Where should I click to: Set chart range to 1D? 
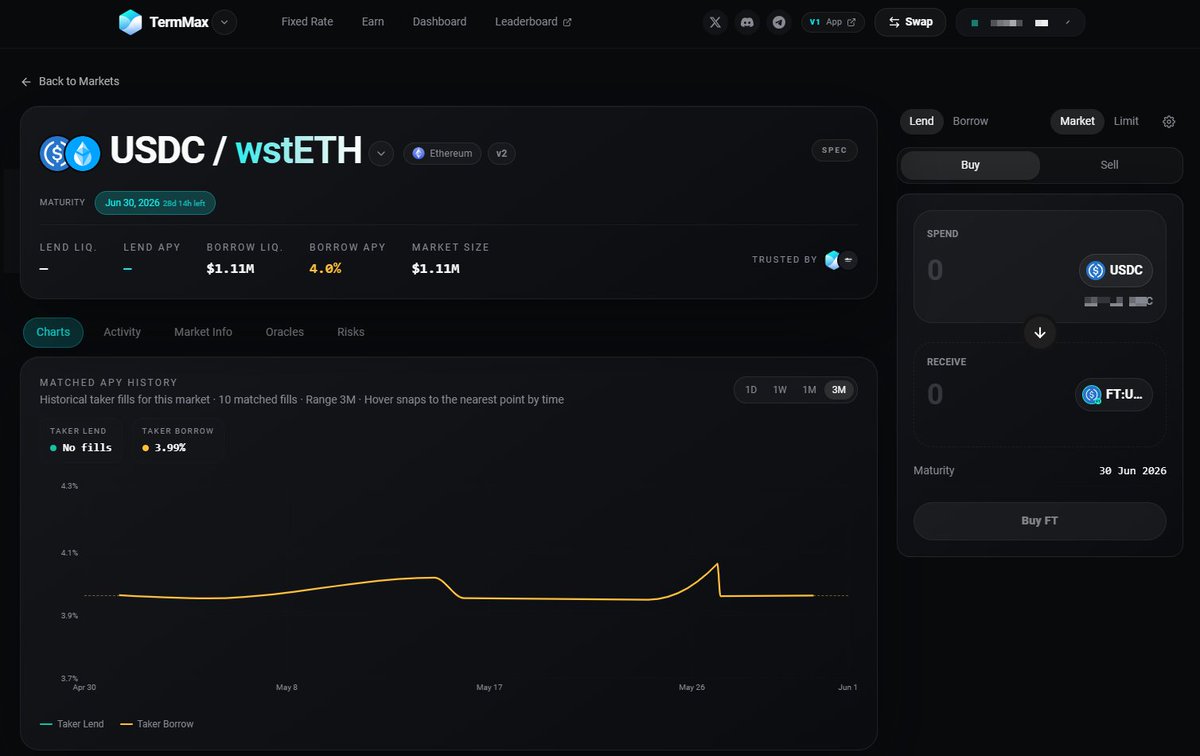click(751, 390)
